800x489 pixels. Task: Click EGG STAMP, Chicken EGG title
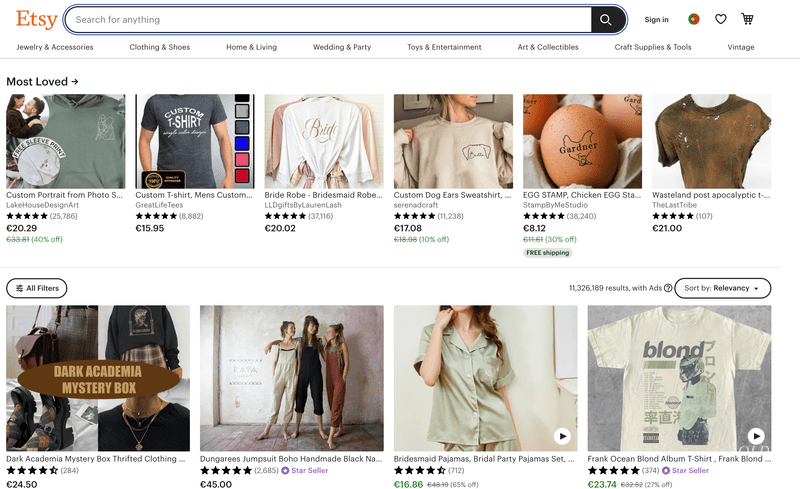582,195
